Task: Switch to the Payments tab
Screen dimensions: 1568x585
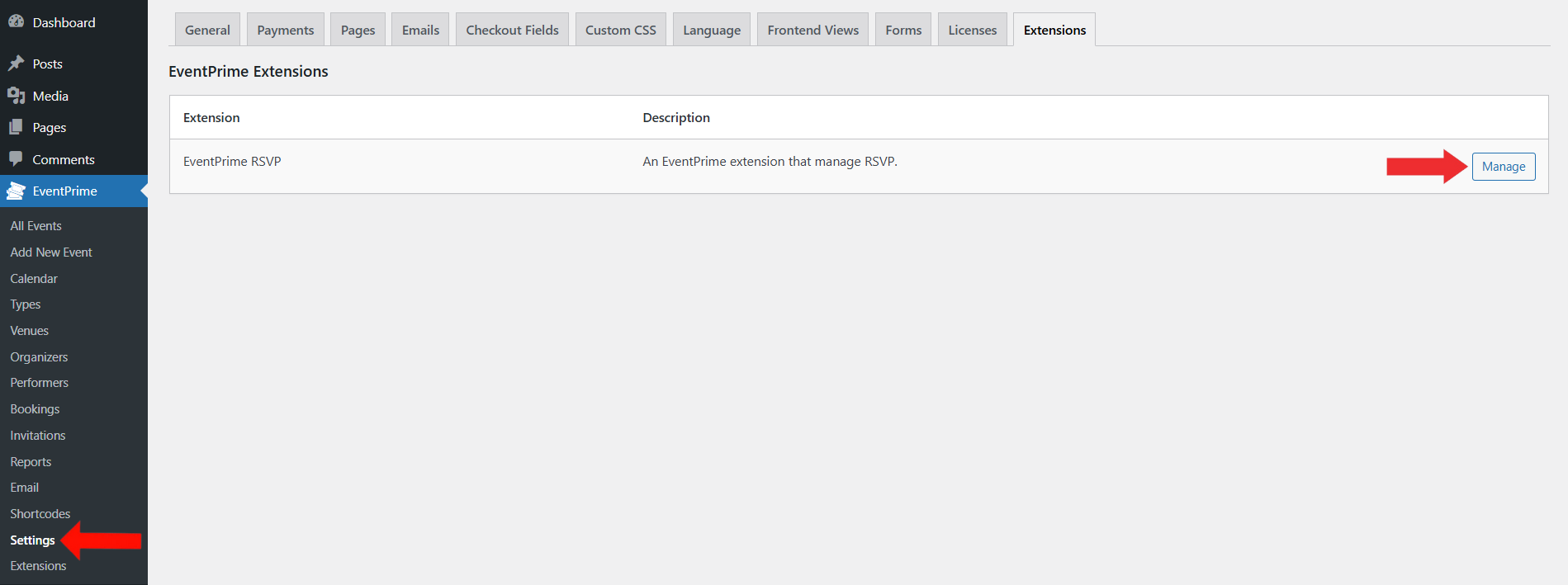Action: point(286,30)
